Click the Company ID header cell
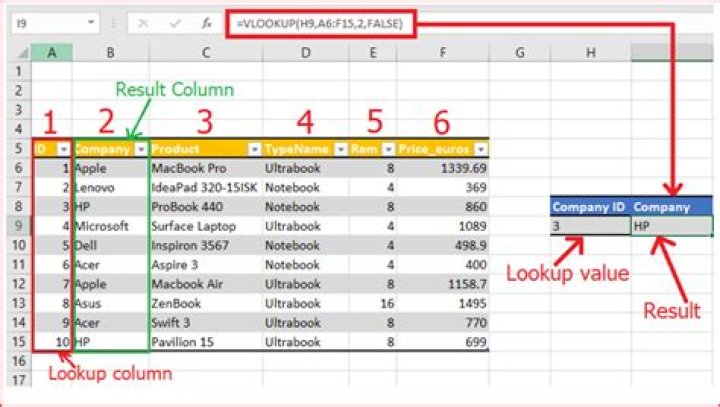This screenshot has width=720, height=407. coord(591,207)
